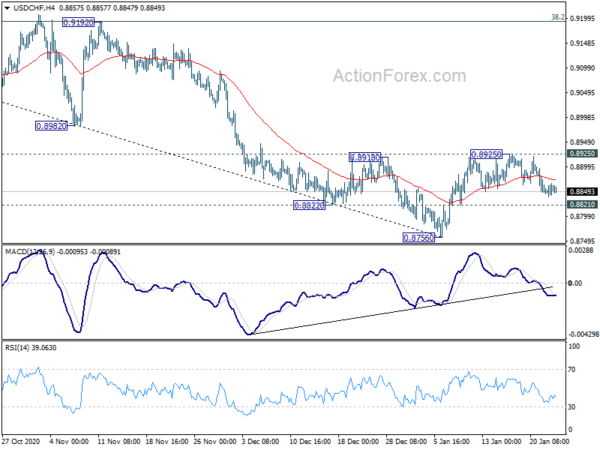
Task: Click the 3 Dec 08:00 time axis label
Action: pos(261,441)
